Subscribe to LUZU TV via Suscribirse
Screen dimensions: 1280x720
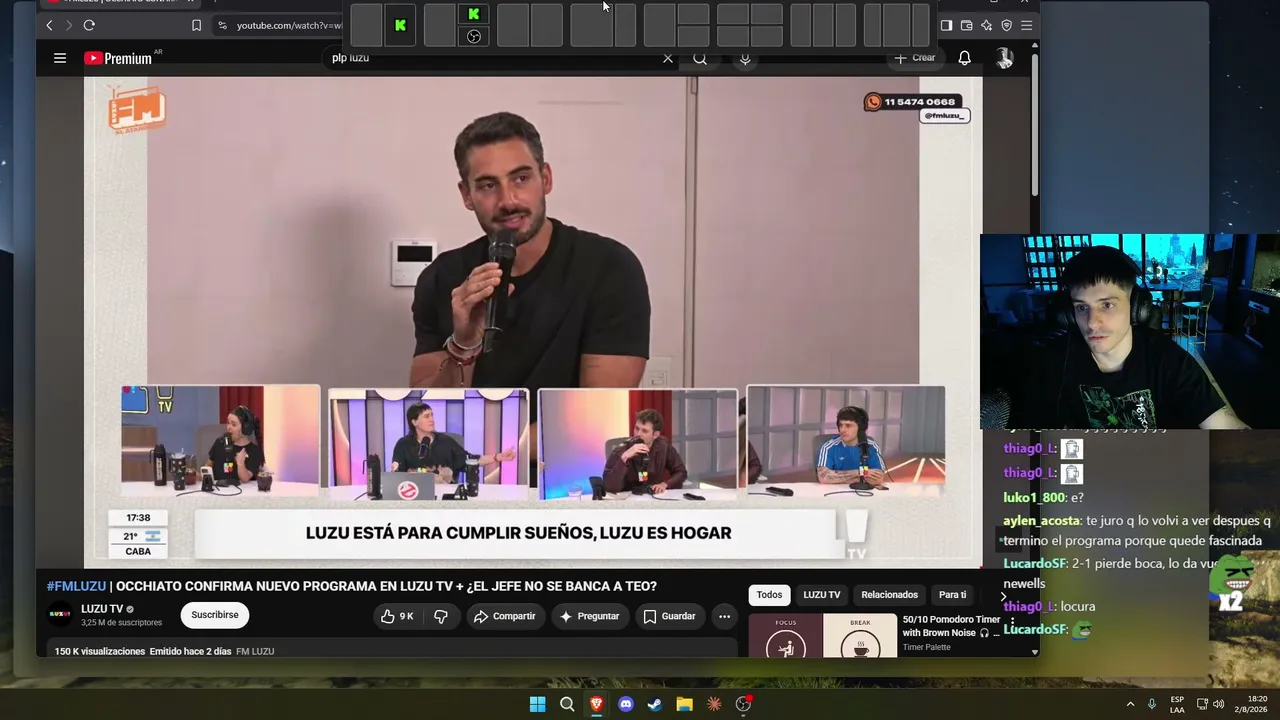tap(215, 615)
